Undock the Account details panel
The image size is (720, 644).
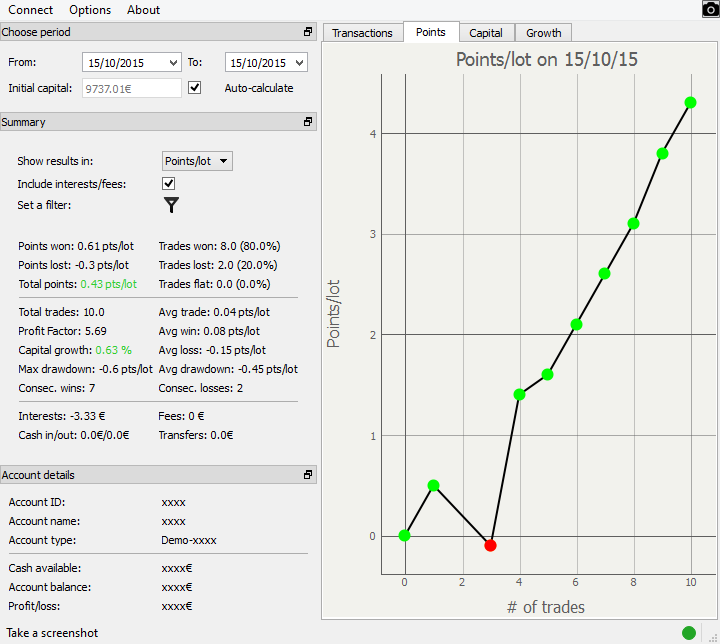[308, 475]
